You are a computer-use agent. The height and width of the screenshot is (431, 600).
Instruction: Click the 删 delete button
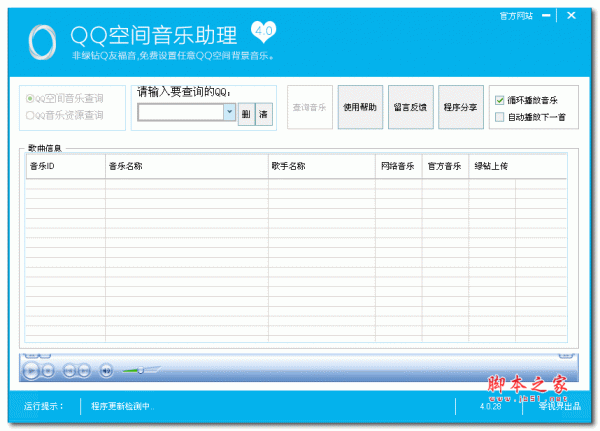coord(246,114)
